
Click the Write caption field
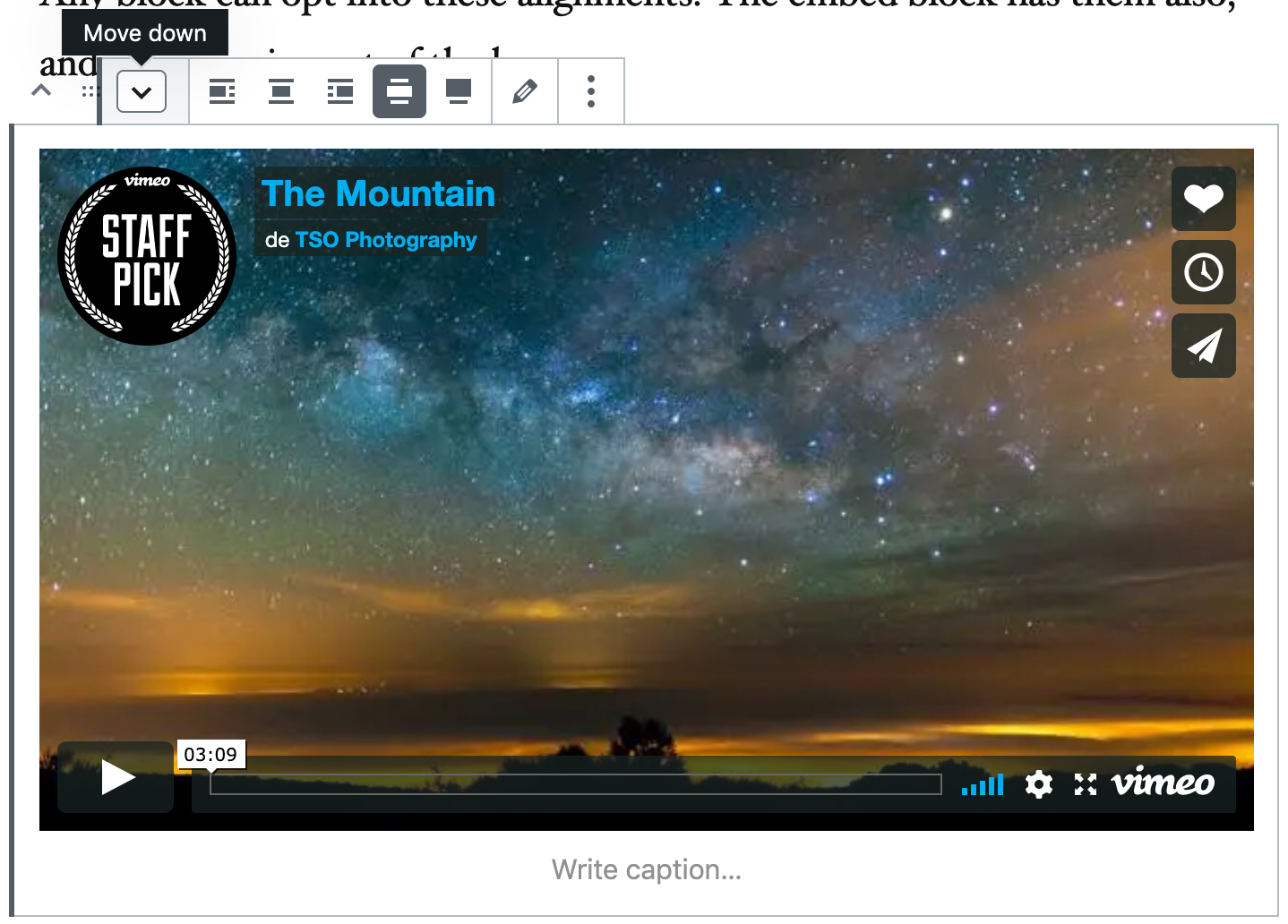tap(647, 869)
